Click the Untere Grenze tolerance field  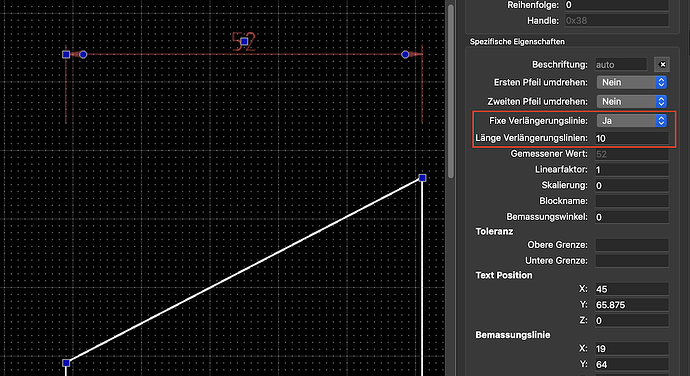pos(632,261)
